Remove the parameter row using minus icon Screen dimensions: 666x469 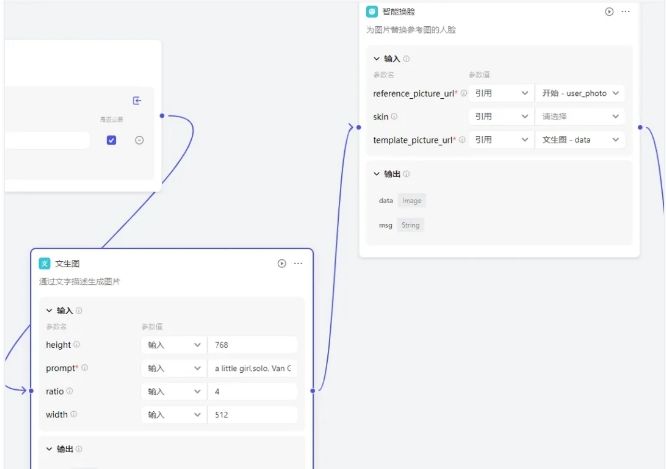(139, 140)
